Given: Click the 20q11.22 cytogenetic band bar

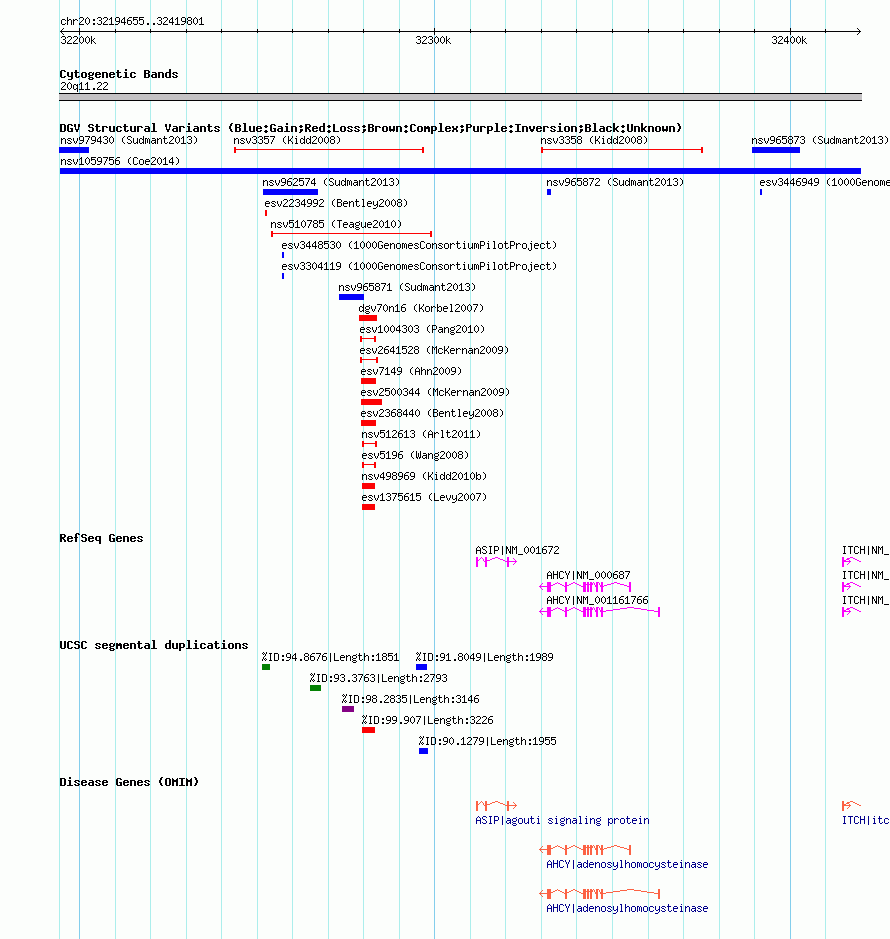Looking at the screenshot, I should [x=461, y=97].
